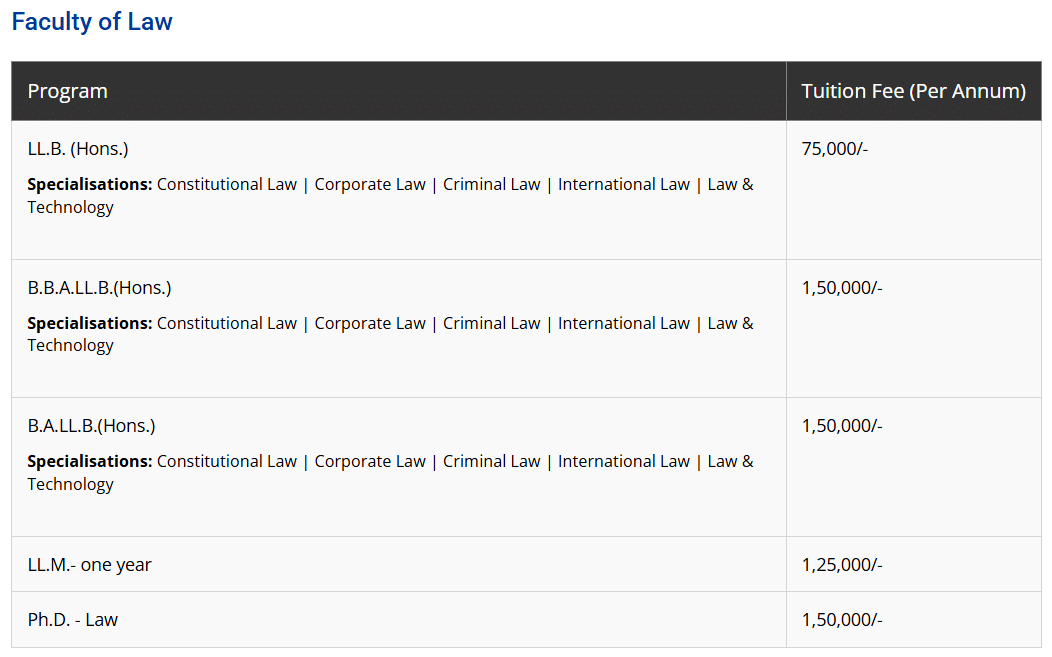Click the Faculty of Law heading
Screen dimensions: 1052x657
92,22
